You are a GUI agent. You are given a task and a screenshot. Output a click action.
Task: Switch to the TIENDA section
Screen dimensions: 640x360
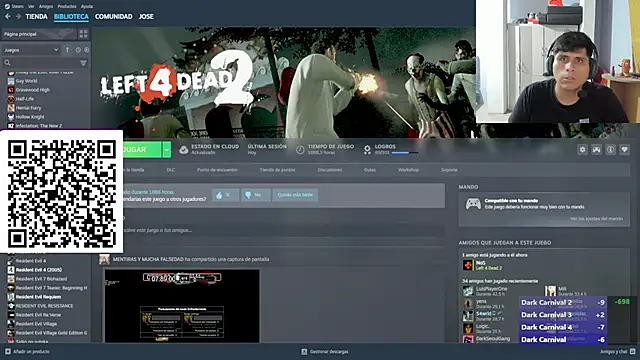[x=36, y=16]
